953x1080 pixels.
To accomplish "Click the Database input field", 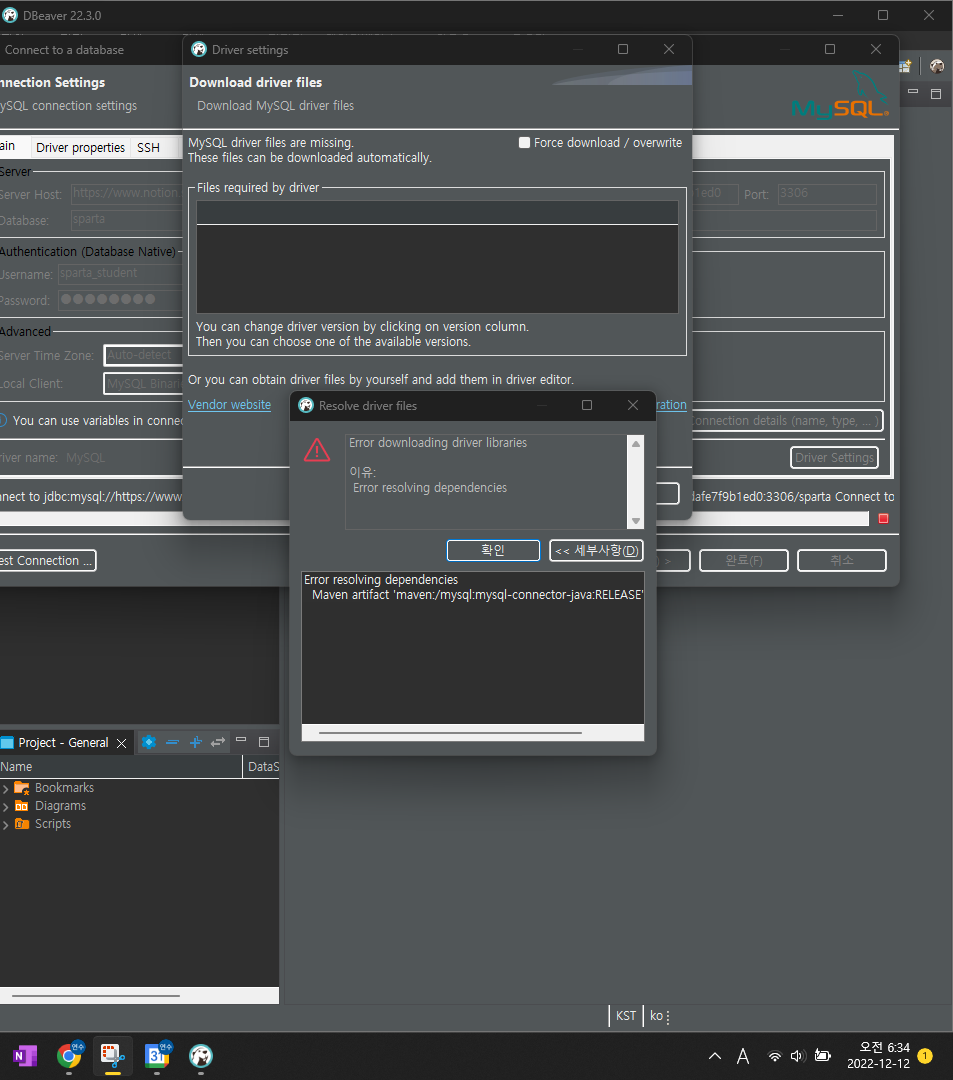I will (127, 220).
